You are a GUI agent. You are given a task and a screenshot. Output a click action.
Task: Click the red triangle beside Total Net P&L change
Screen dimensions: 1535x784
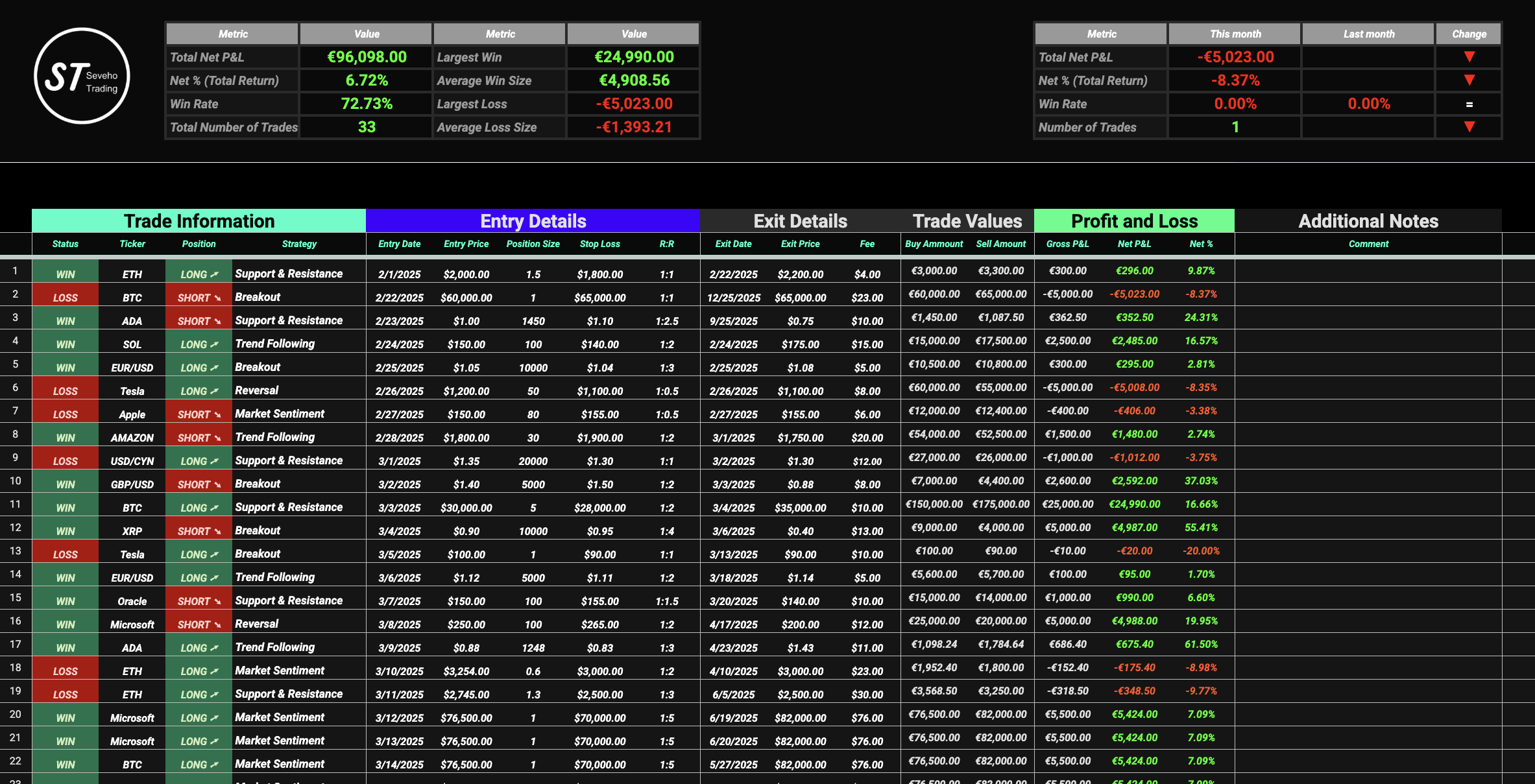1468,56
